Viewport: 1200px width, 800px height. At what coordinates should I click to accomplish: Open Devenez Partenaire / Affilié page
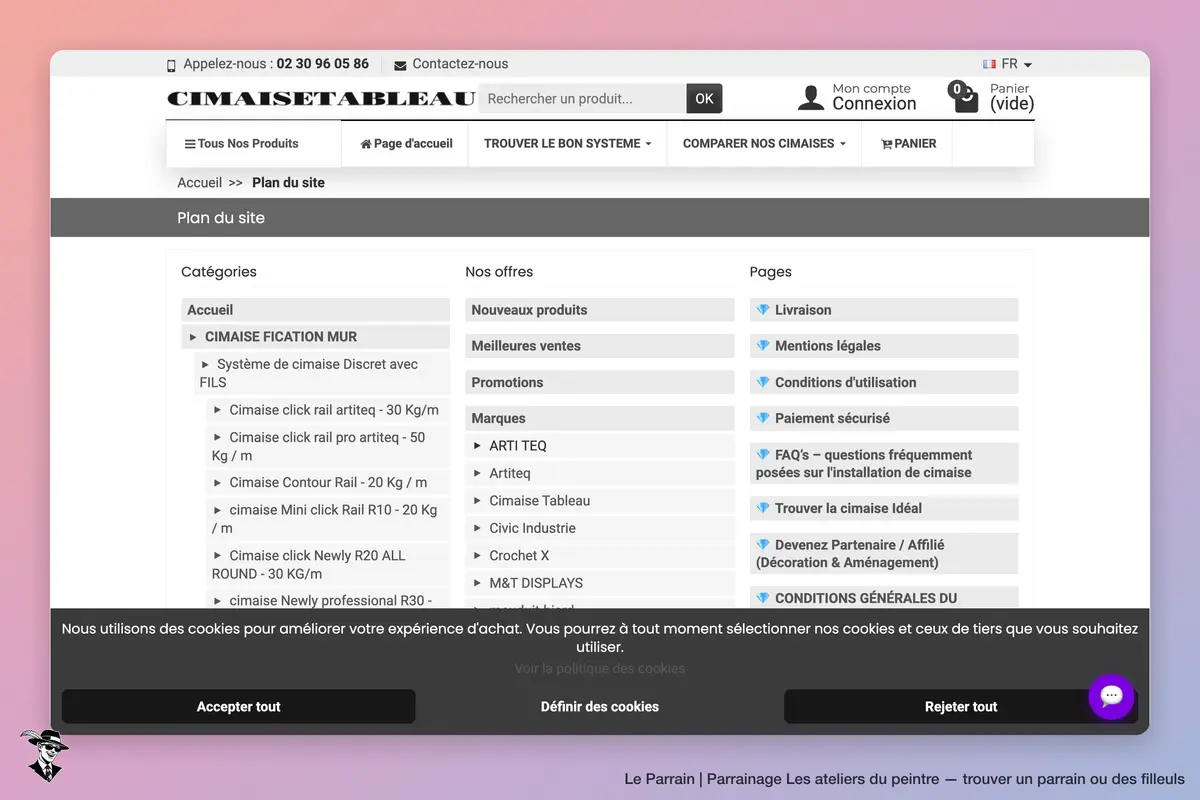point(884,554)
